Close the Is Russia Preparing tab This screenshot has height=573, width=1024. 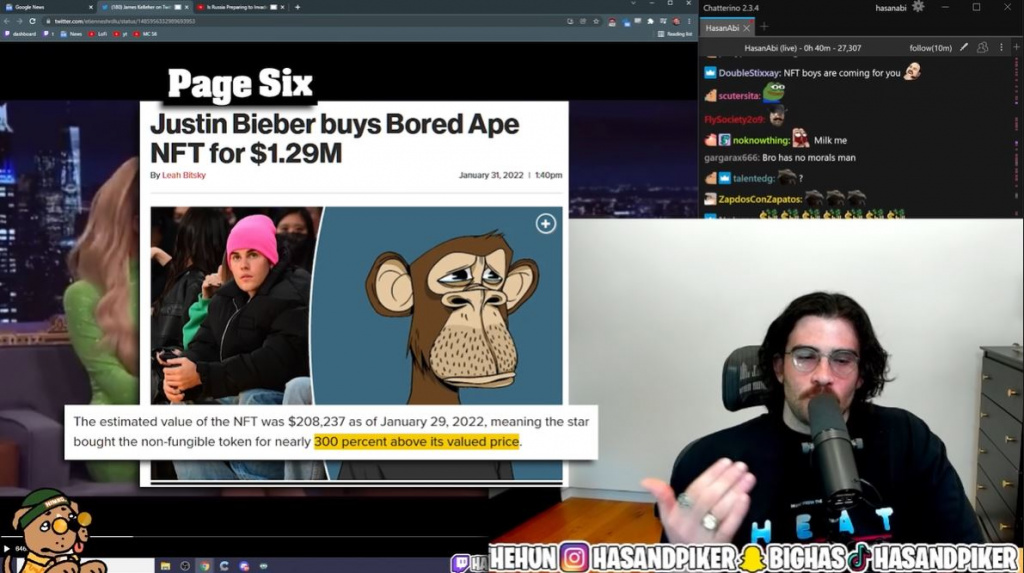click(282, 7)
